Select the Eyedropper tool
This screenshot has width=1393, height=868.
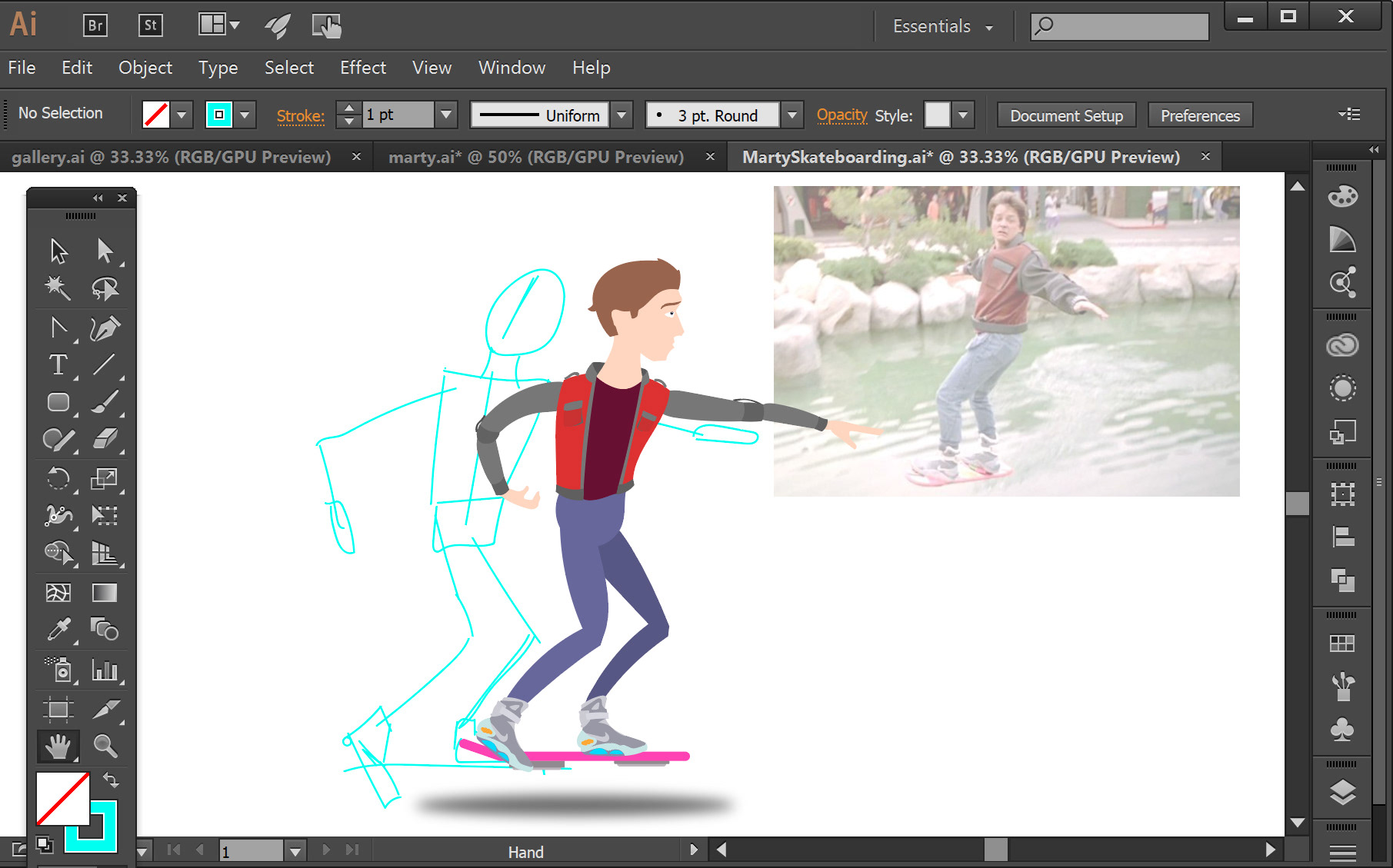(58, 630)
